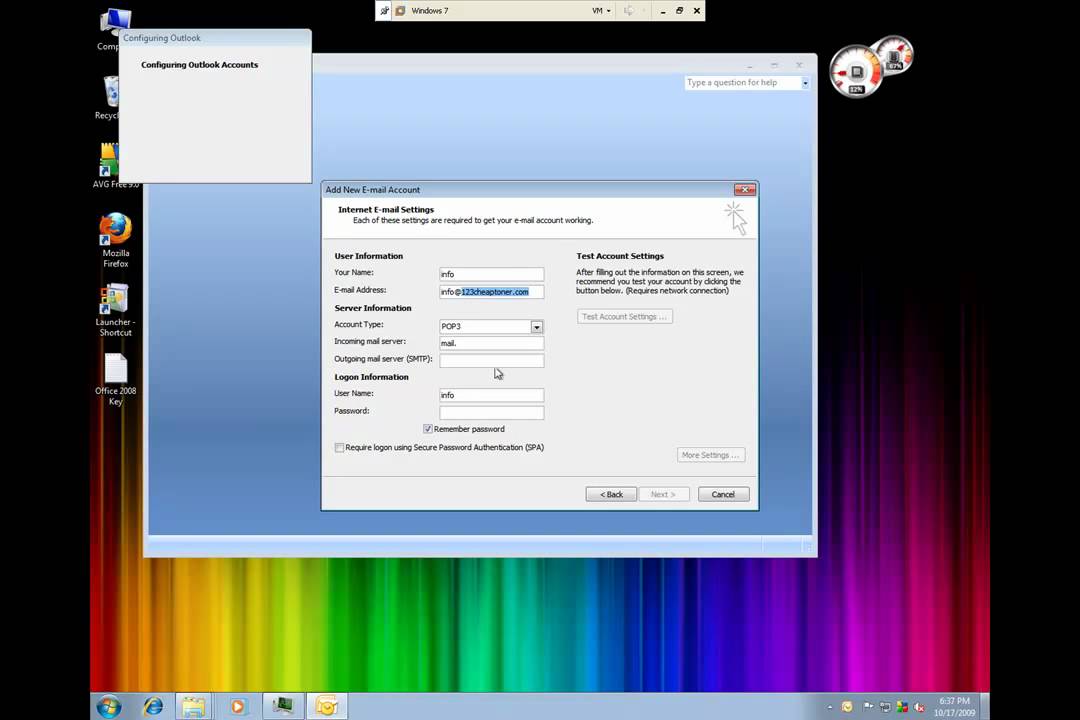The width and height of the screenshot is (1080, 720).
Task: Open Mozilla Firefox desktop shortcut
Action: pos(115,240)
